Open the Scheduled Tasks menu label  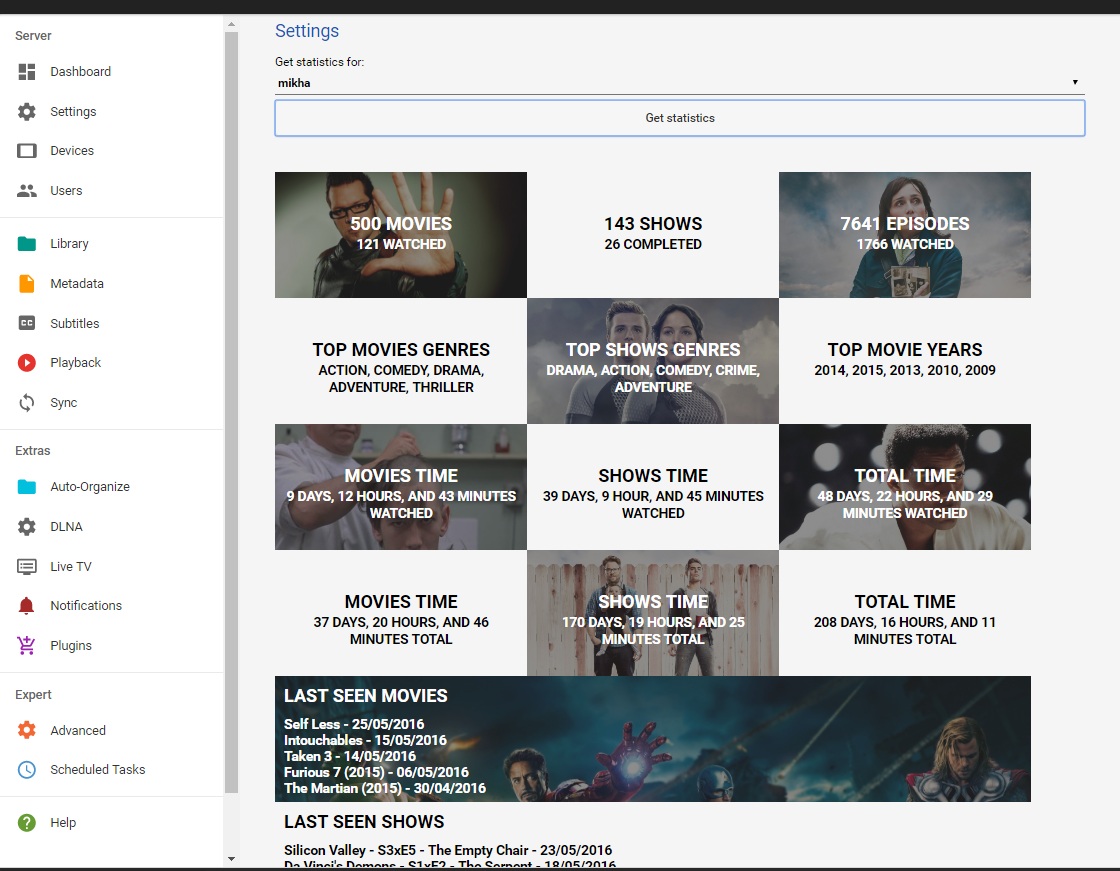(x=98, y=770)
